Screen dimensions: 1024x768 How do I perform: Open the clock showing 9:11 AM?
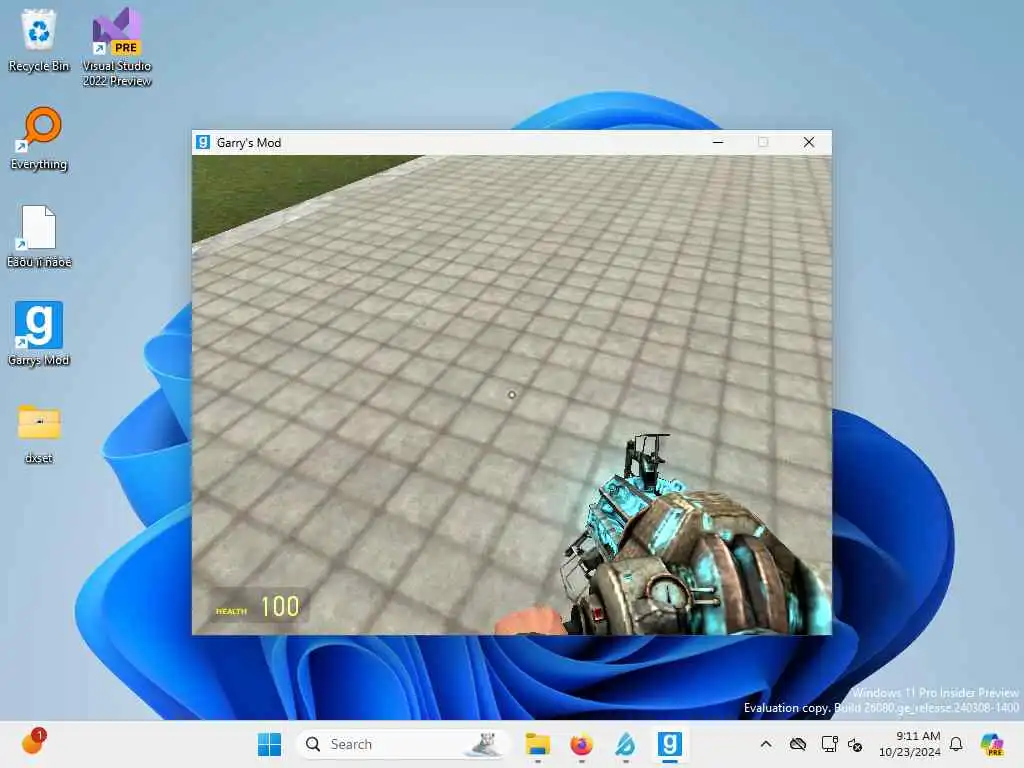[x=910, y=744]
